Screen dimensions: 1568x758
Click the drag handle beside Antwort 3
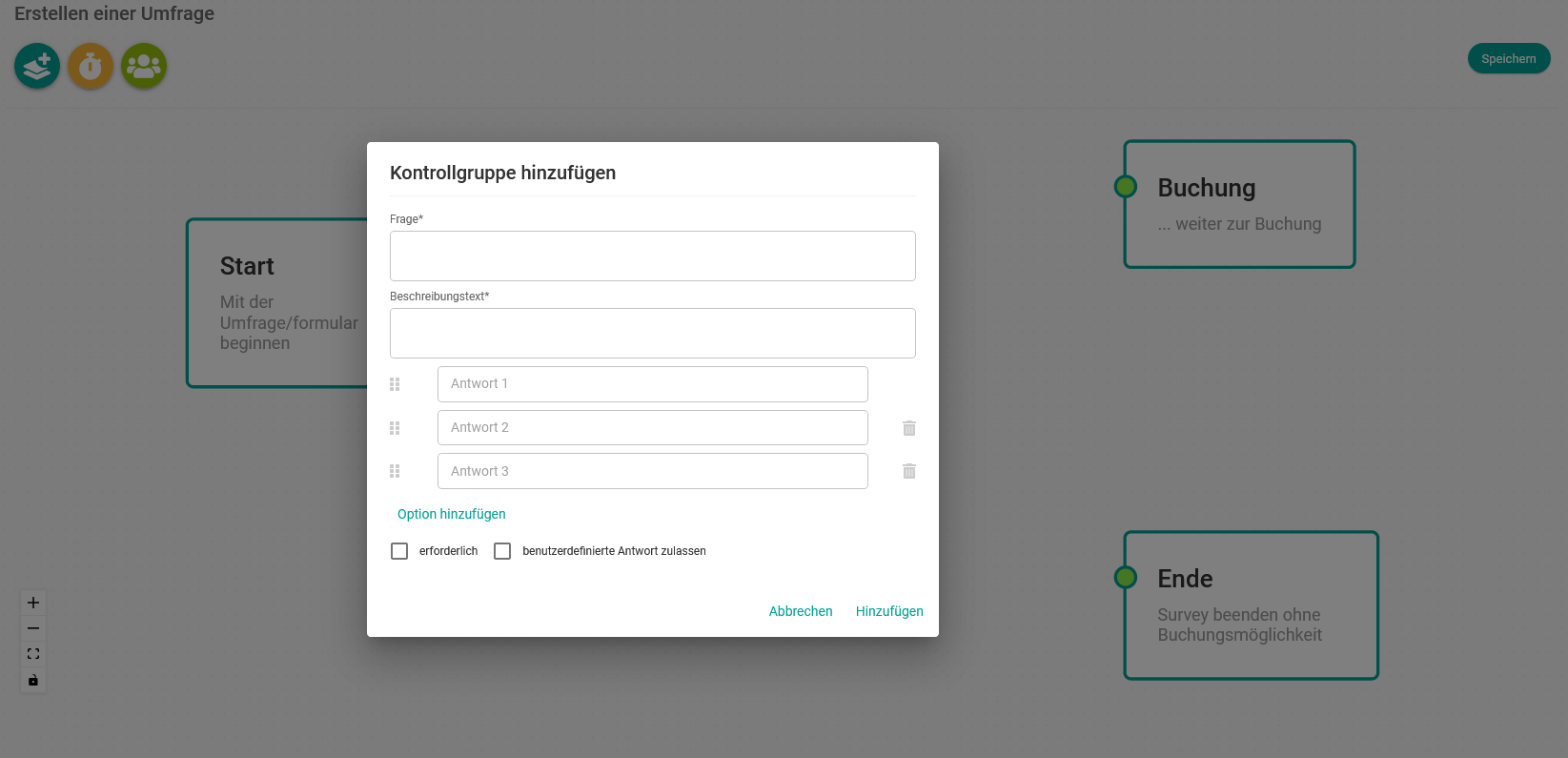point(395,471)
